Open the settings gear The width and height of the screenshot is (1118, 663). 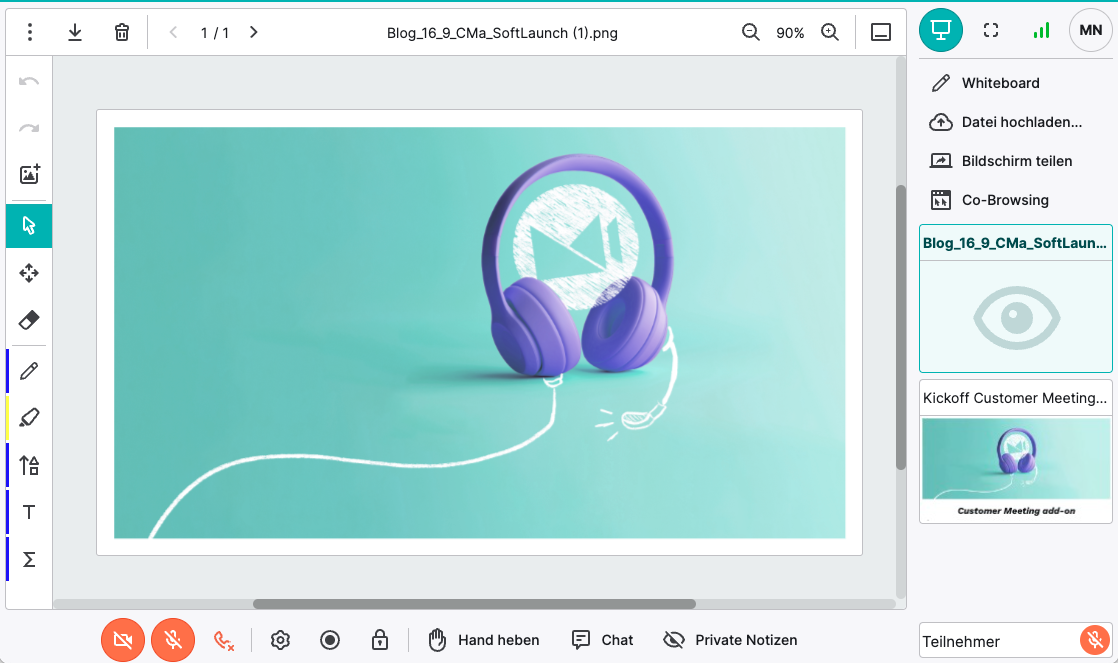[x=280, y=640]
